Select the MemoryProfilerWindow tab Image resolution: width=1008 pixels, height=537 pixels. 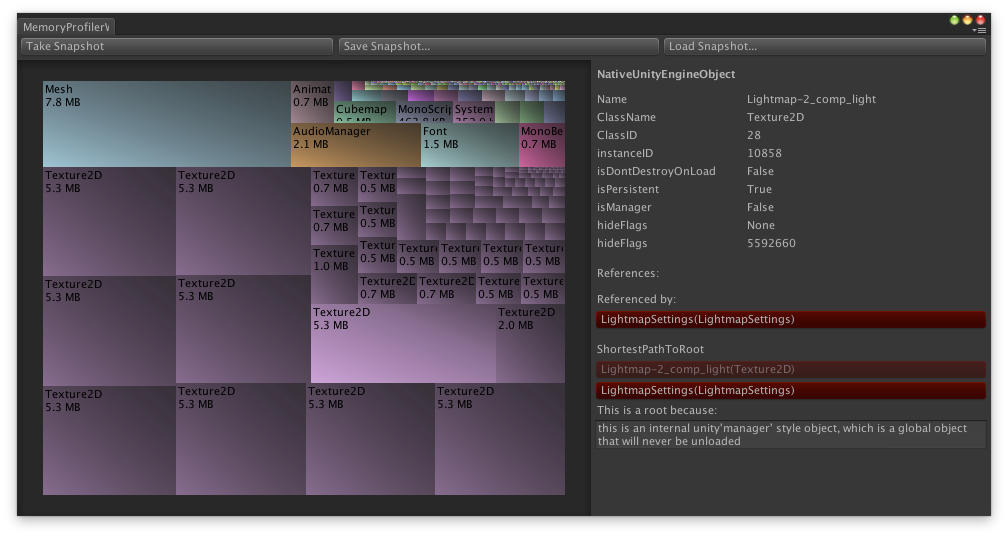point(67,27)
